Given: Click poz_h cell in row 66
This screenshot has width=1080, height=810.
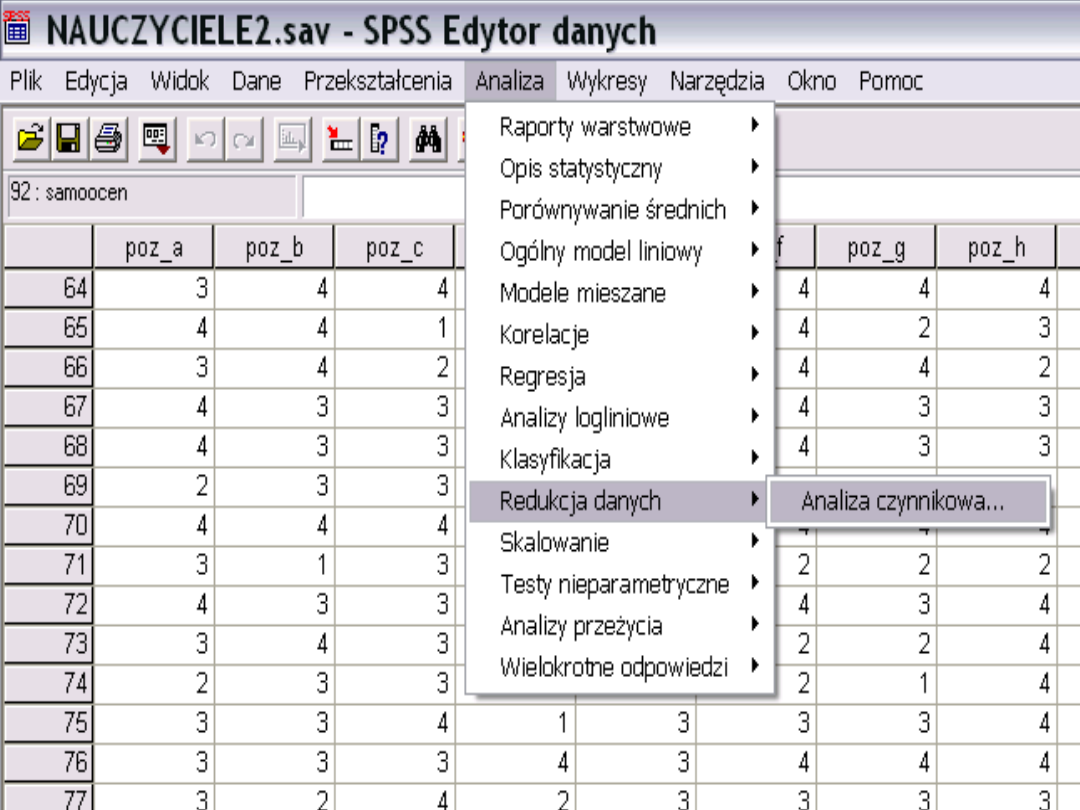Looking at the screenshot, I should 996,367.
